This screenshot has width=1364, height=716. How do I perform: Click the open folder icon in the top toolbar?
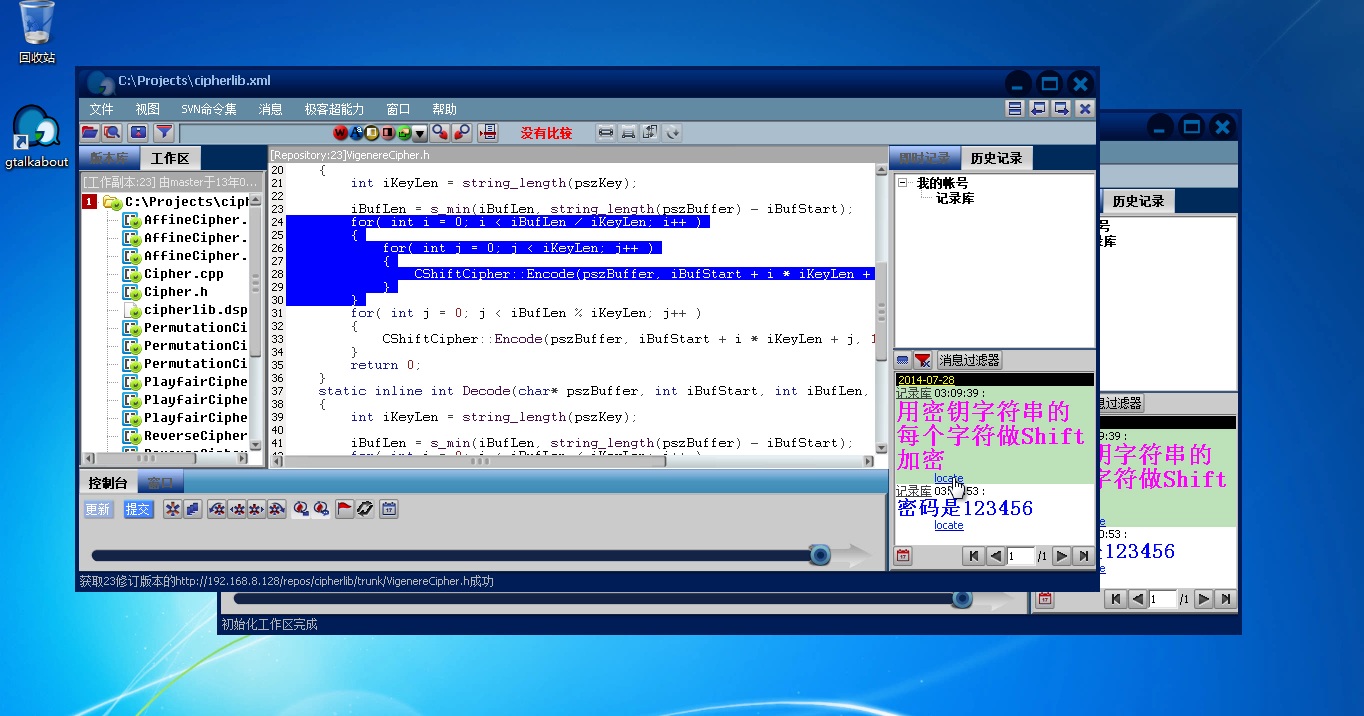tap(89, 133)
